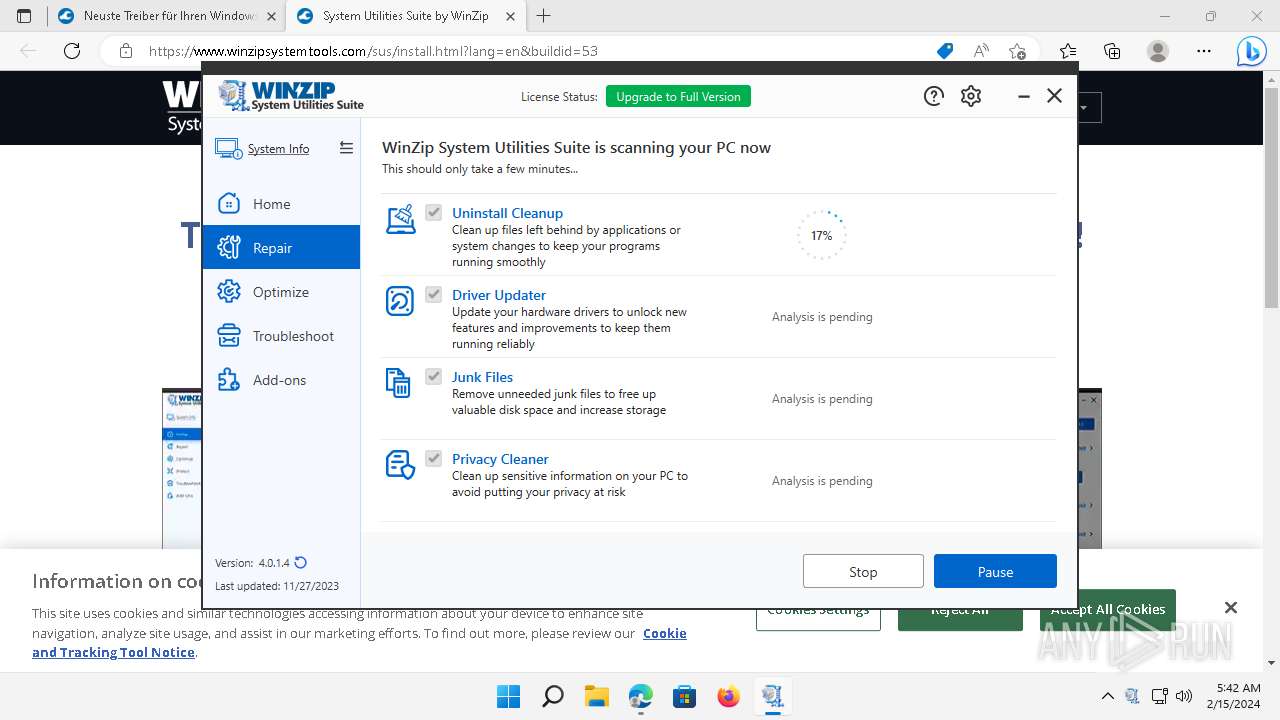Open Edge browser from taskbar
The width and height of the screenshot is (1280, 720).
pyautogui.click(x=640, y=696)
